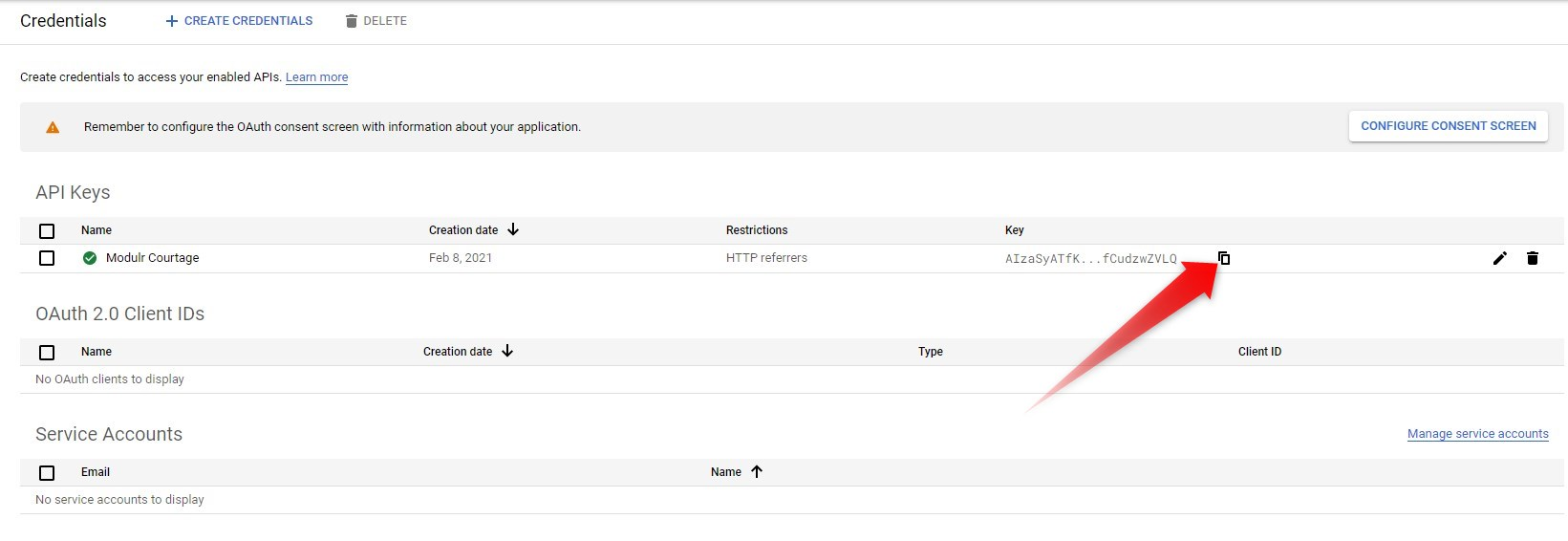This screenshot has height=541, width=1568.
Task: Check the Modulr Courtage row checkbox
Action: point(47,258)
